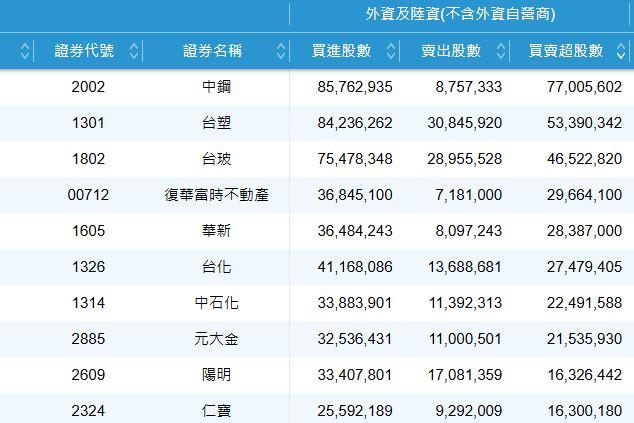Viewport: 634px width, 423px height.
Task: Click buy volume 84,236,262
Action: [x=355, y=123]
